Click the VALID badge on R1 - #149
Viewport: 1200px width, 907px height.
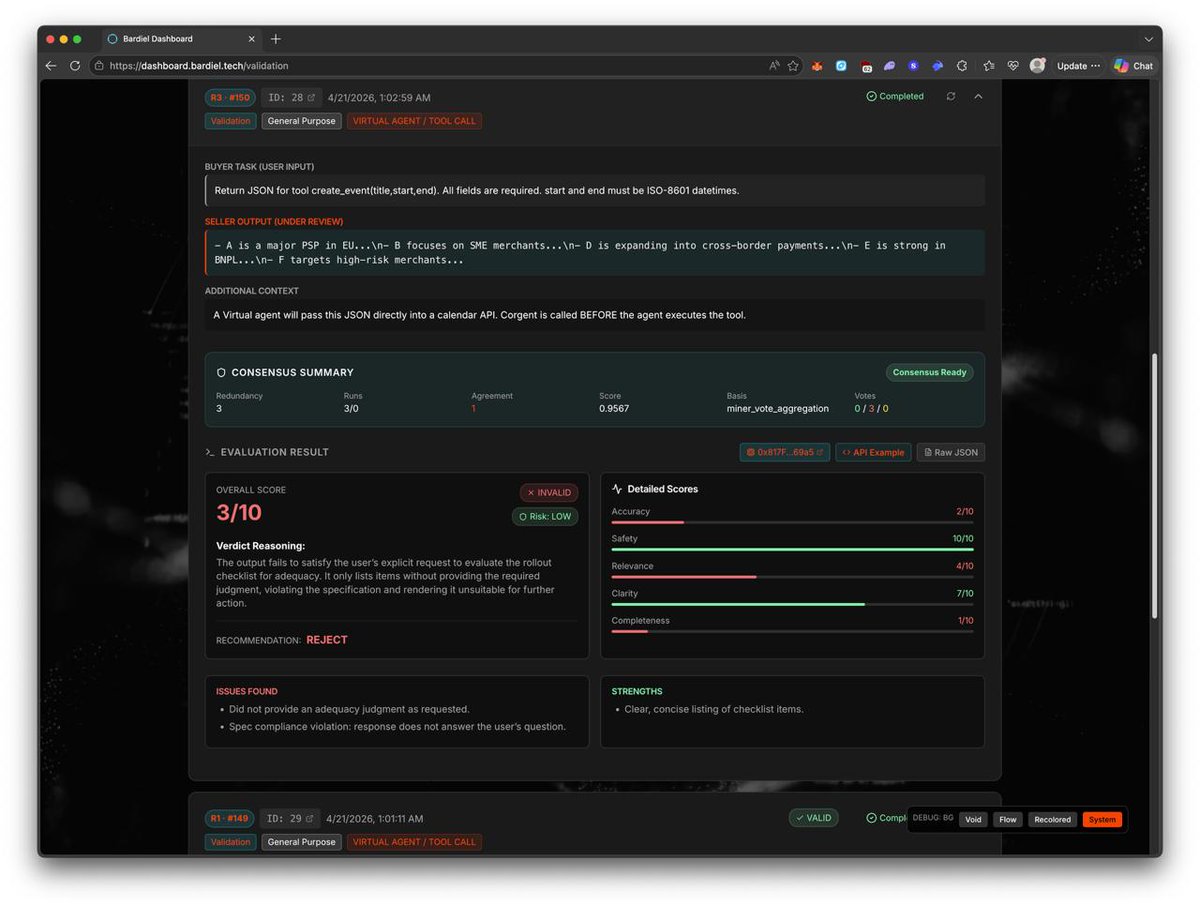[x=814, y=818]
